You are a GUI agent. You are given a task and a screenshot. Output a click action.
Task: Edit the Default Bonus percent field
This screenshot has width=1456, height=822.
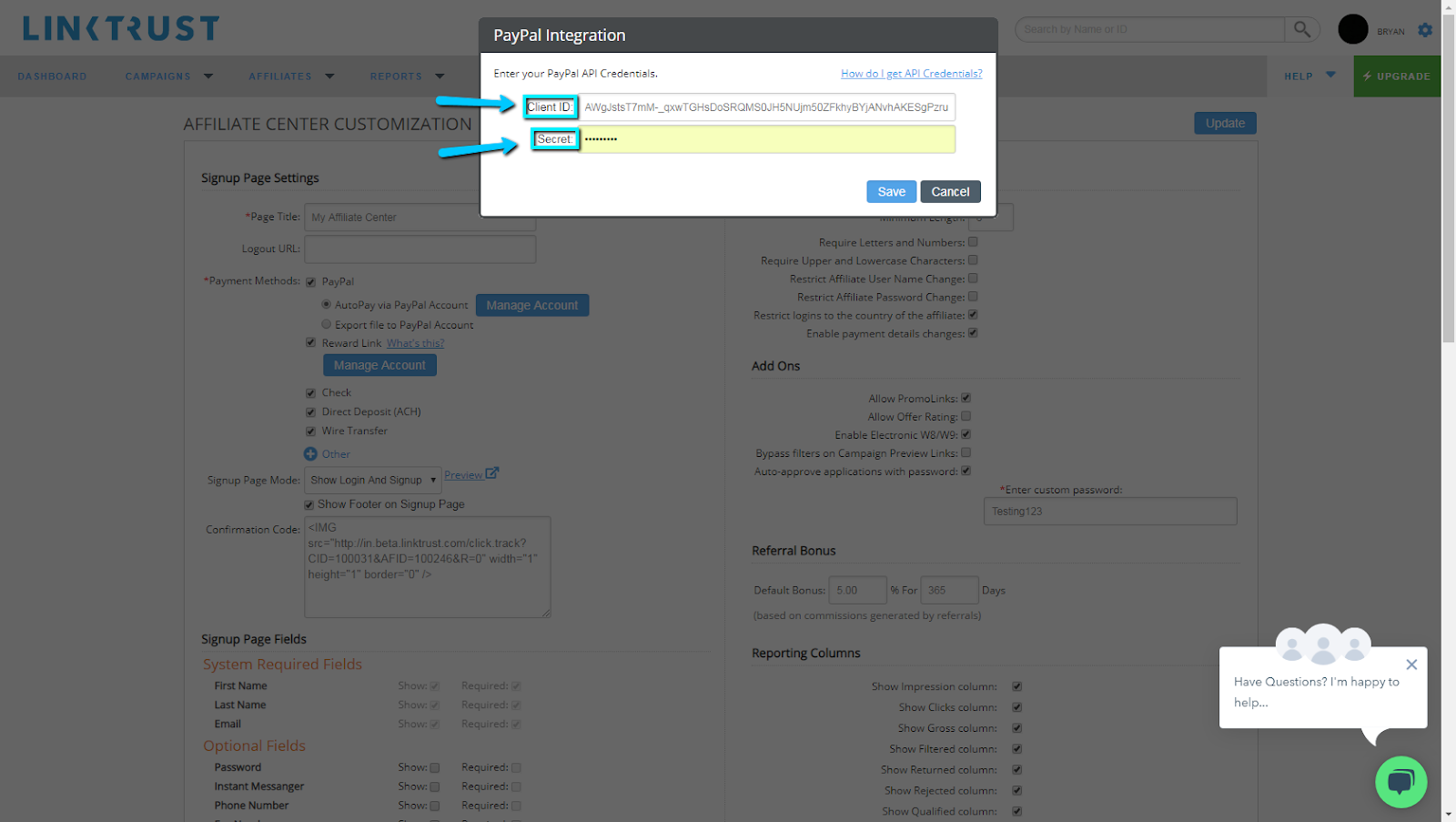[x=857, y=590]
